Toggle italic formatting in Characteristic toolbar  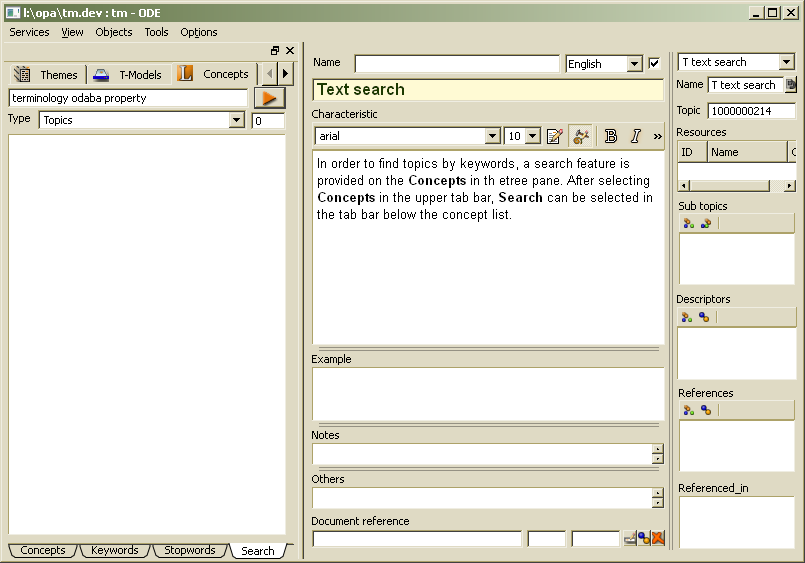[x=635, y=136]
